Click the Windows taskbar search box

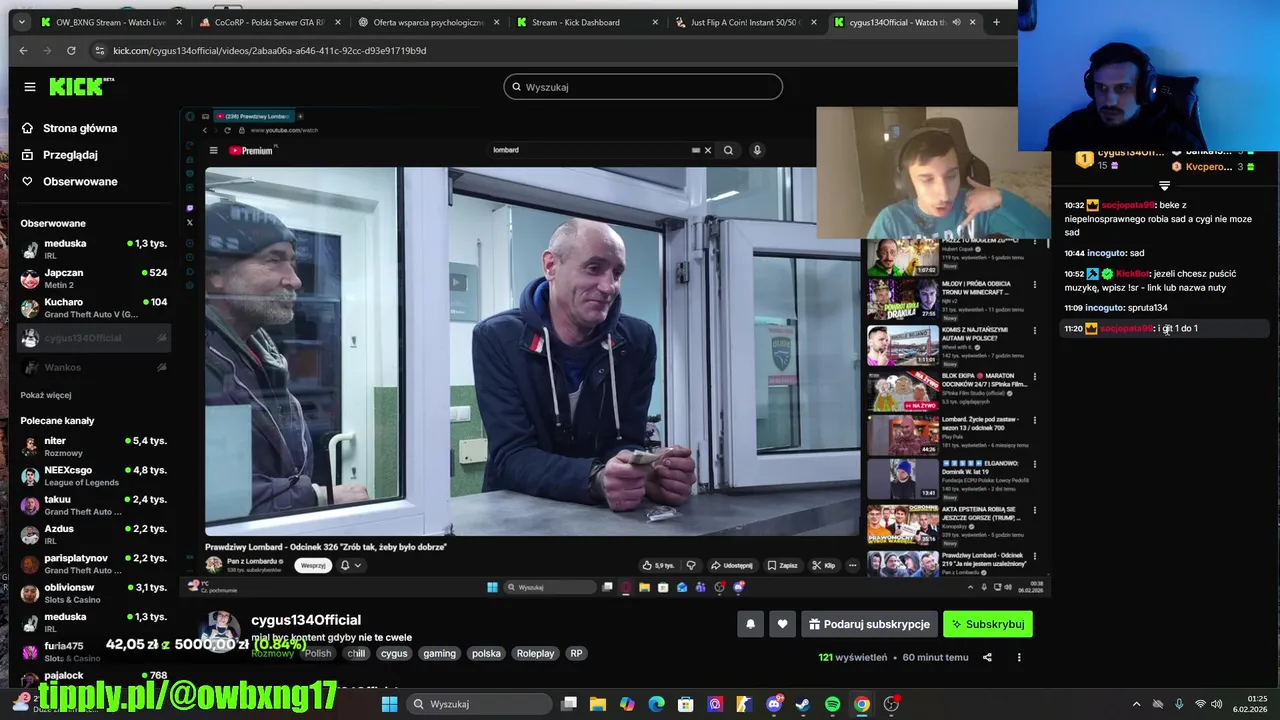(x=478, y=704)
